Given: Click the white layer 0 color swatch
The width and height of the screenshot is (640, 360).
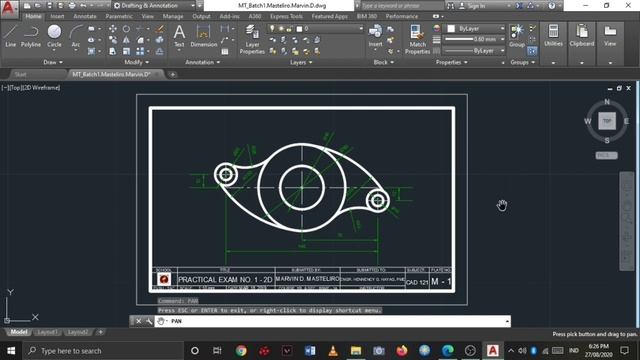Looking at the screenshot, I should pyautogui.click(x=299, y=29).
